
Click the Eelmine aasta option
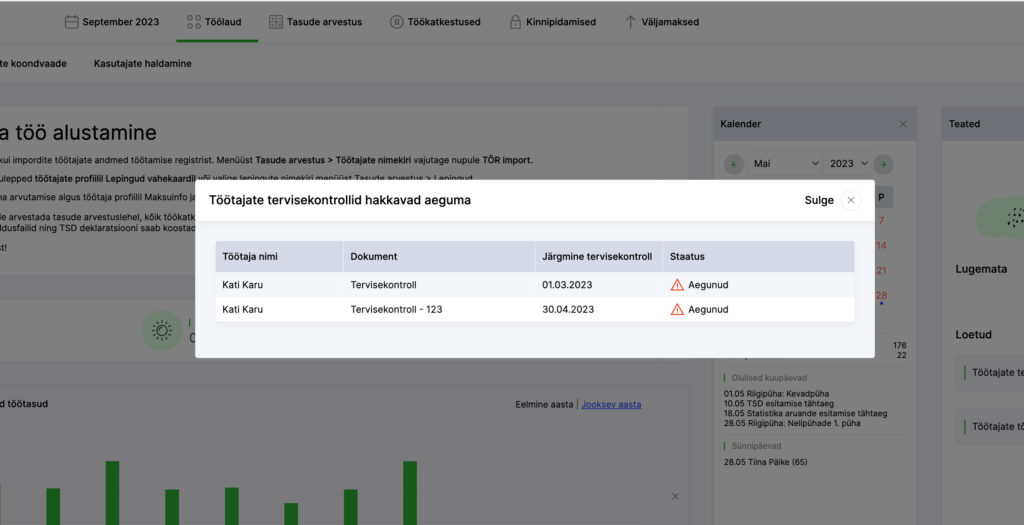click(544, 405)
